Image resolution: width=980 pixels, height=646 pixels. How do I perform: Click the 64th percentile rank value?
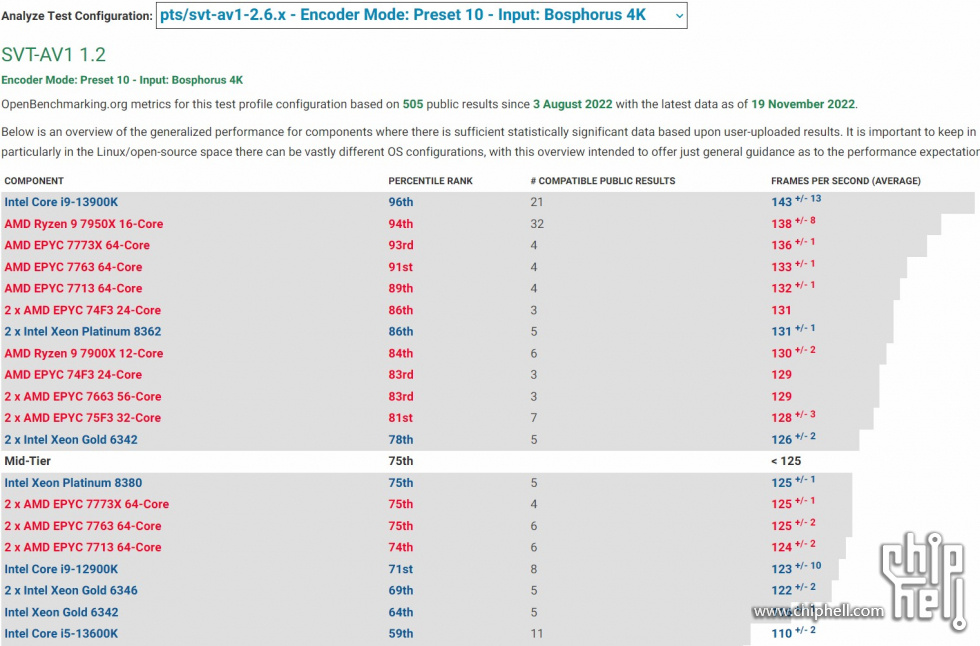pos(401,612)
